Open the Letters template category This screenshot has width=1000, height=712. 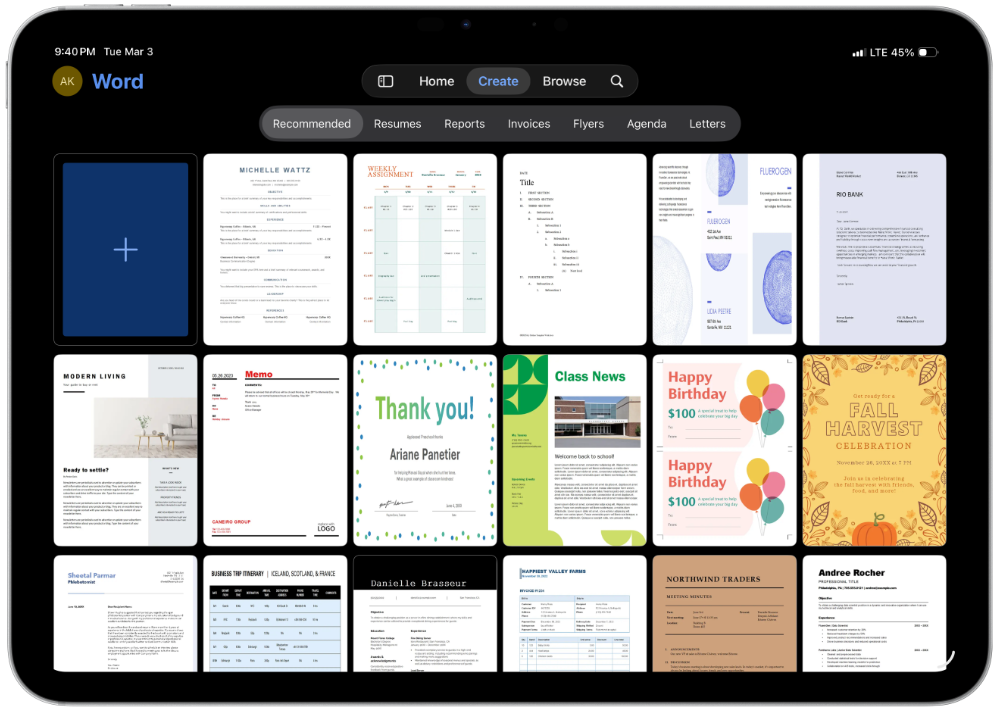coord(707,123)
